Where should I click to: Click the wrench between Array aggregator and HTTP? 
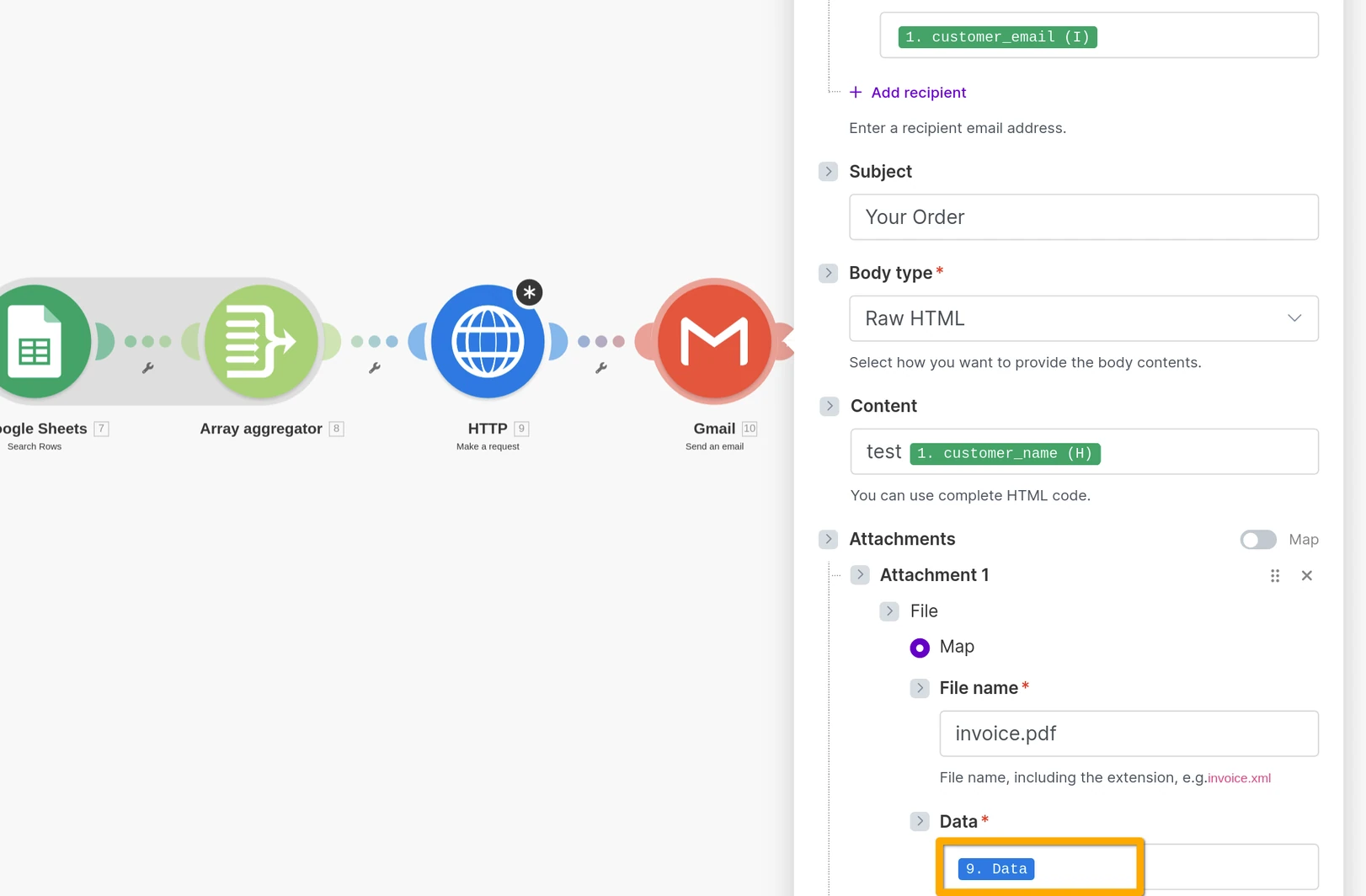[375, 368]
